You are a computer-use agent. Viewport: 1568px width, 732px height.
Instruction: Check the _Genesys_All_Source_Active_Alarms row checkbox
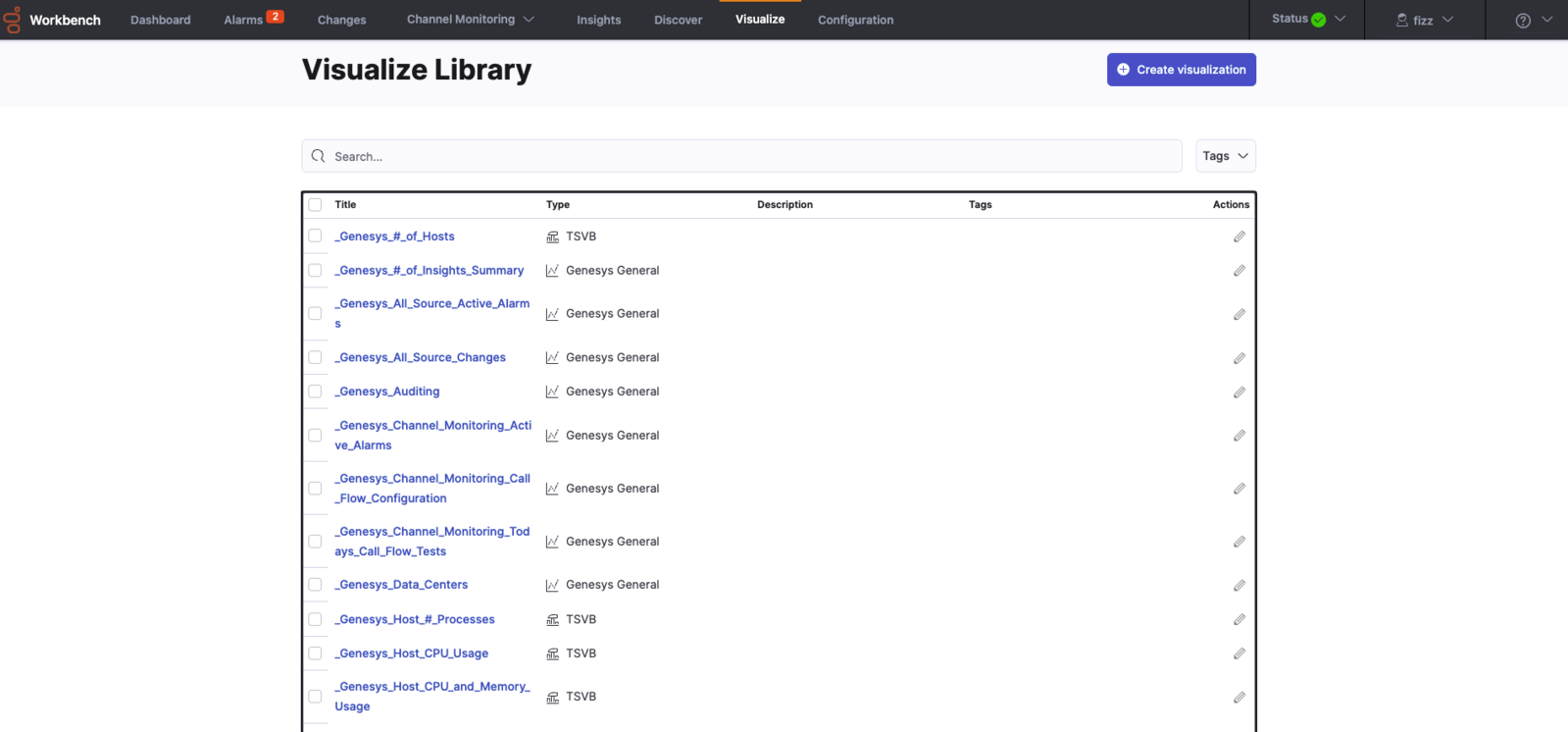click(315, 313)
